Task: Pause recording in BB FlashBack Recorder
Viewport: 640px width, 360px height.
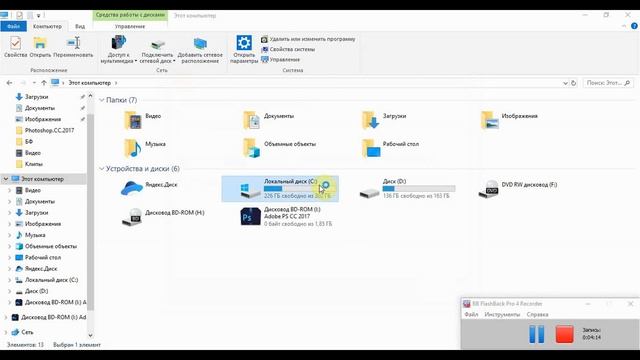Action: [x=537, y=334]
